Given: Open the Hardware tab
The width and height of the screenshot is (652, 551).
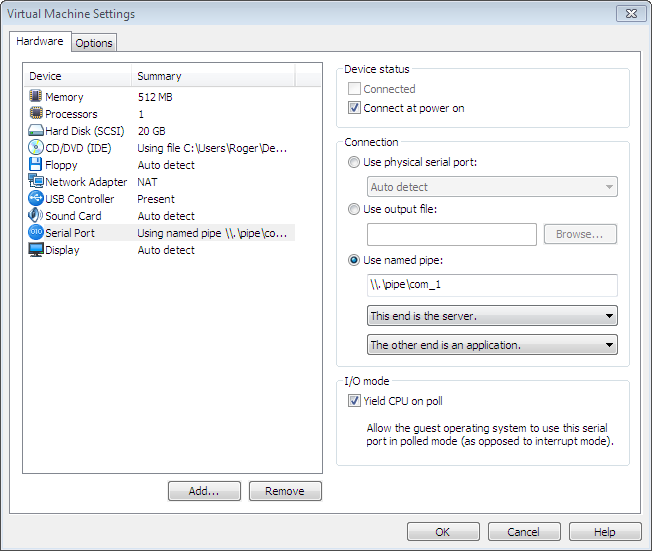Looking at the screenshot, I should pyautogui.click(x=41, y=42).
